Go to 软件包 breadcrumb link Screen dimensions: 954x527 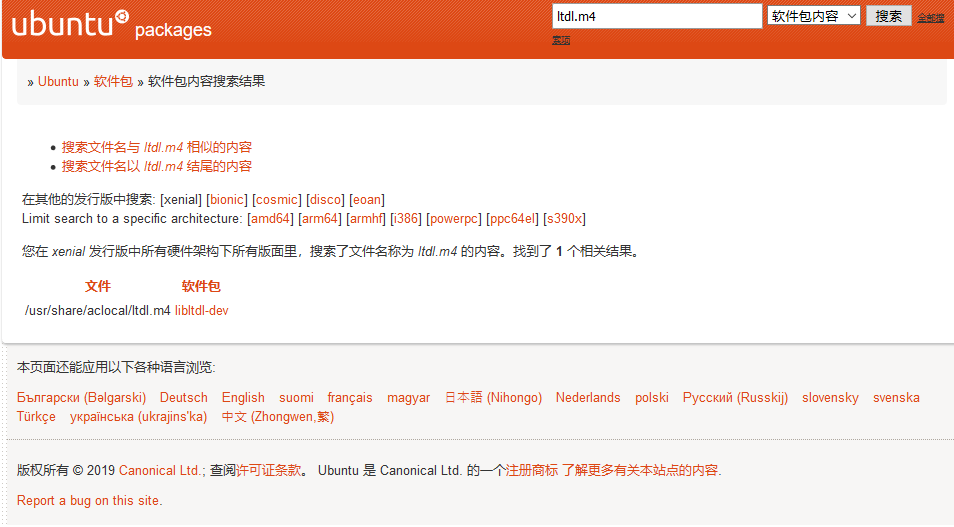click(x=113, y=82)
